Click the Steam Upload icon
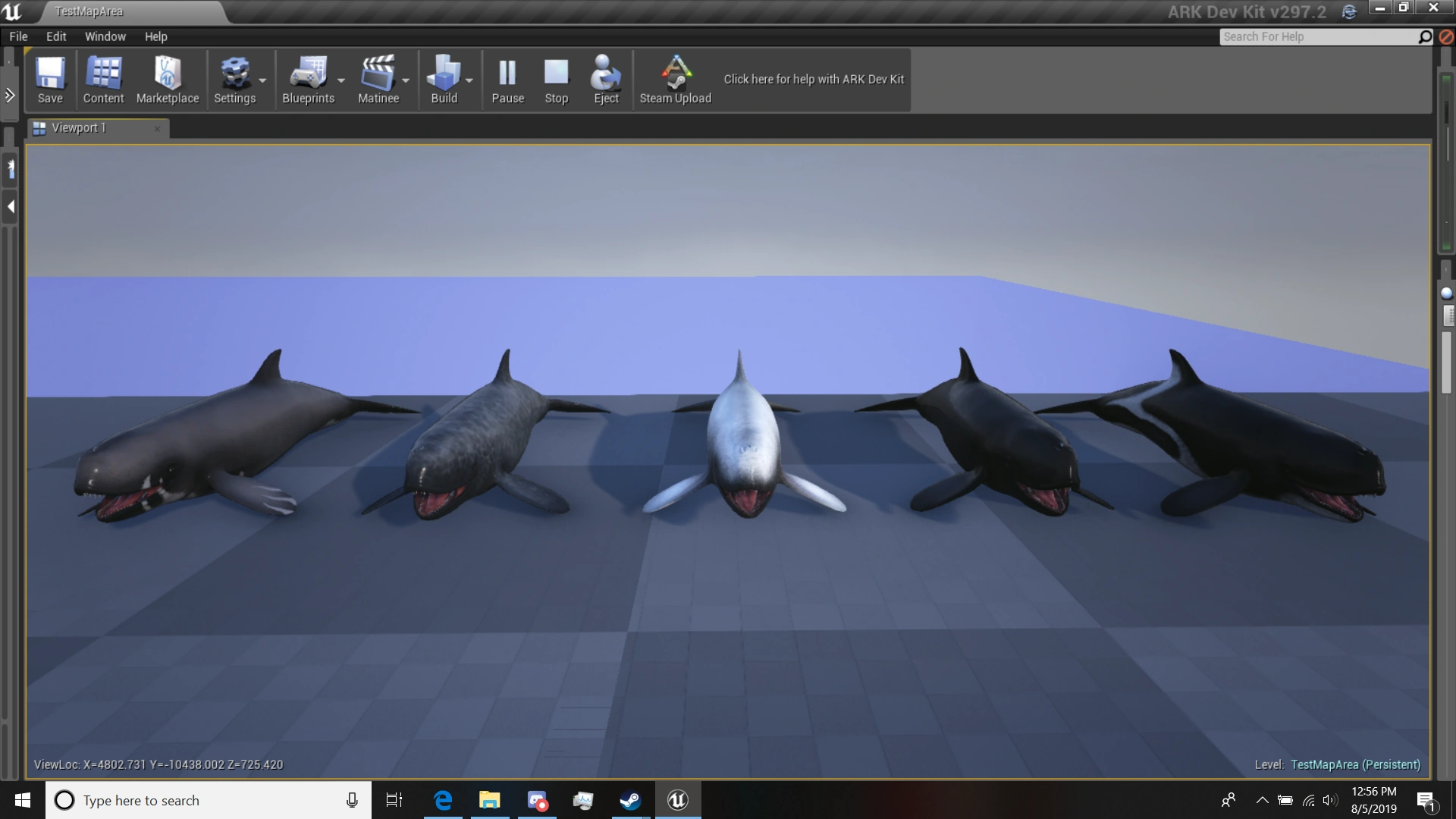The image size is (1456, 819). tap(675, 74)
